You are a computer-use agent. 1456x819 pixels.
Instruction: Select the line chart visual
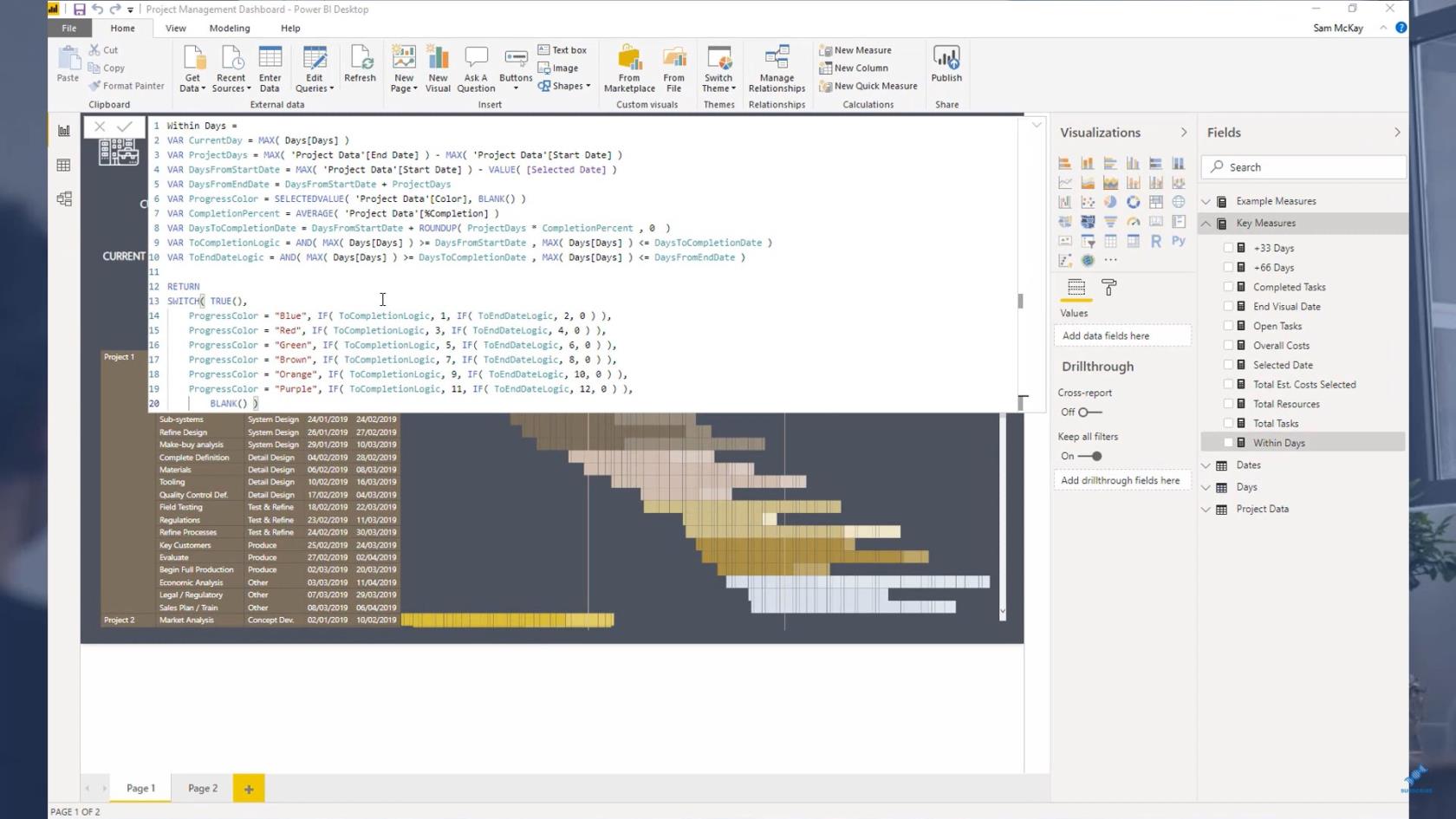point(1064,183)
